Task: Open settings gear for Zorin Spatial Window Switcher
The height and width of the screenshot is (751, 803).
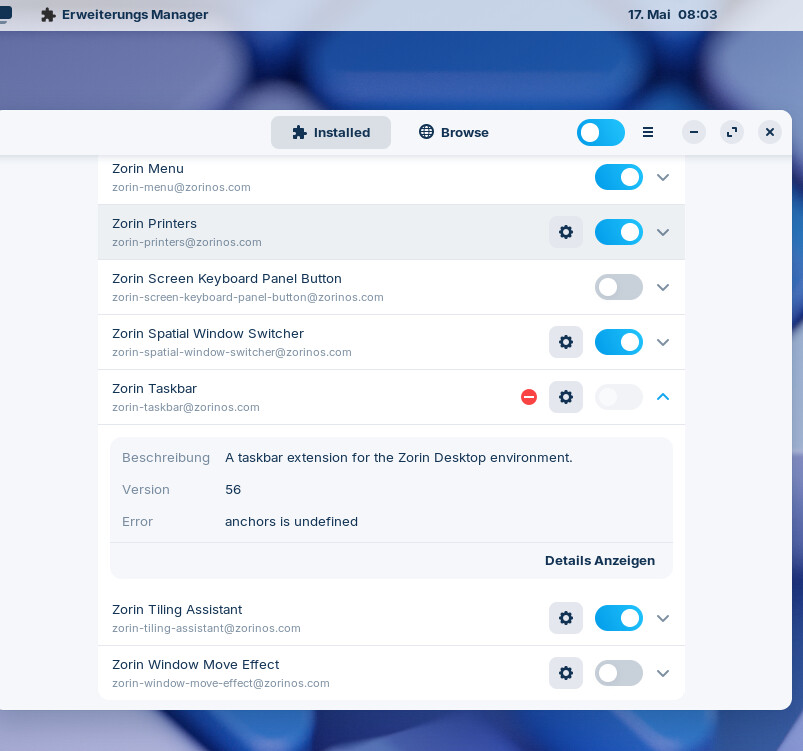Action: (565, 342)
